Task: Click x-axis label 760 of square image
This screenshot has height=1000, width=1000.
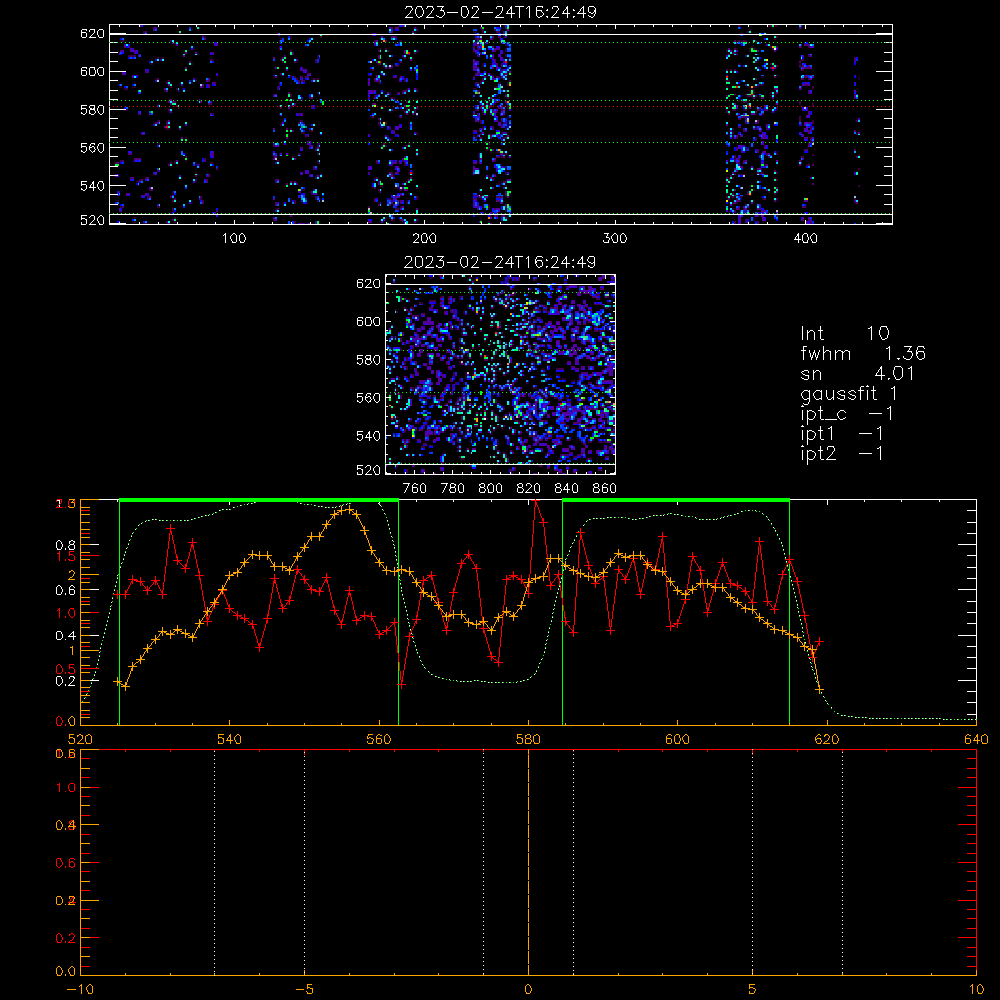Action: pos(415,489)
